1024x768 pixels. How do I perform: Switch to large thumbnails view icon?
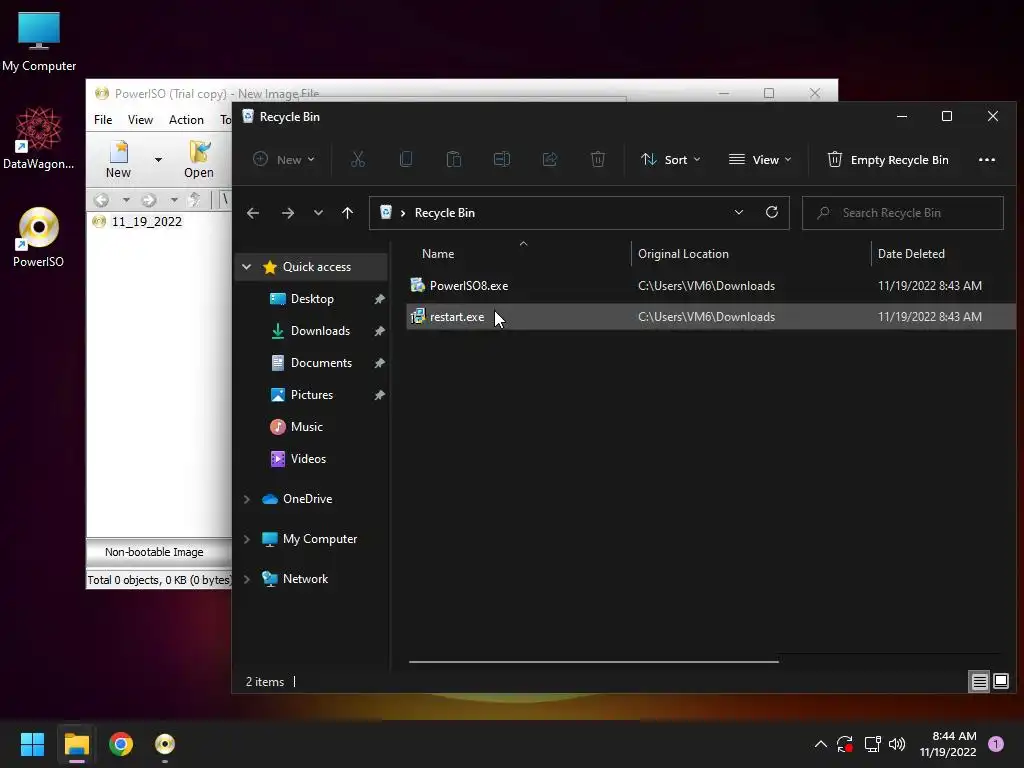coord(1000,682)
